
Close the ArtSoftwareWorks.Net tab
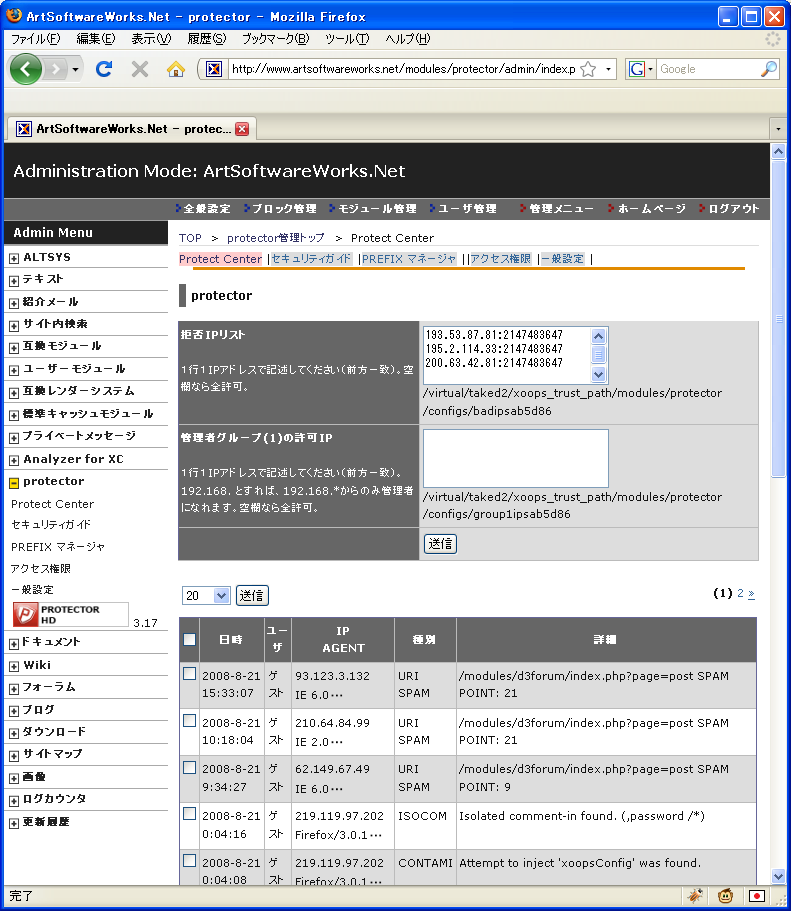click(x=242, y=129)
